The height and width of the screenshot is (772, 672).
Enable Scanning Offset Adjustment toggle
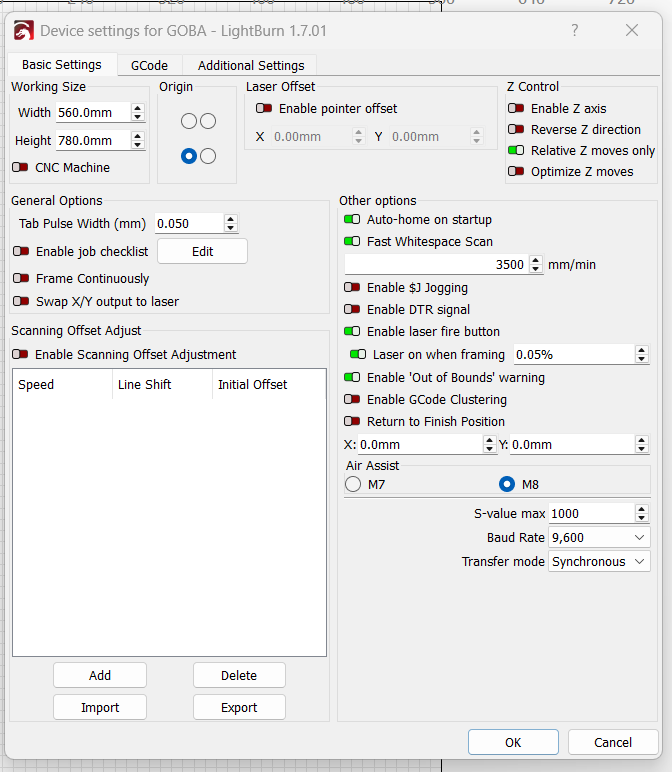pos(20,354)
